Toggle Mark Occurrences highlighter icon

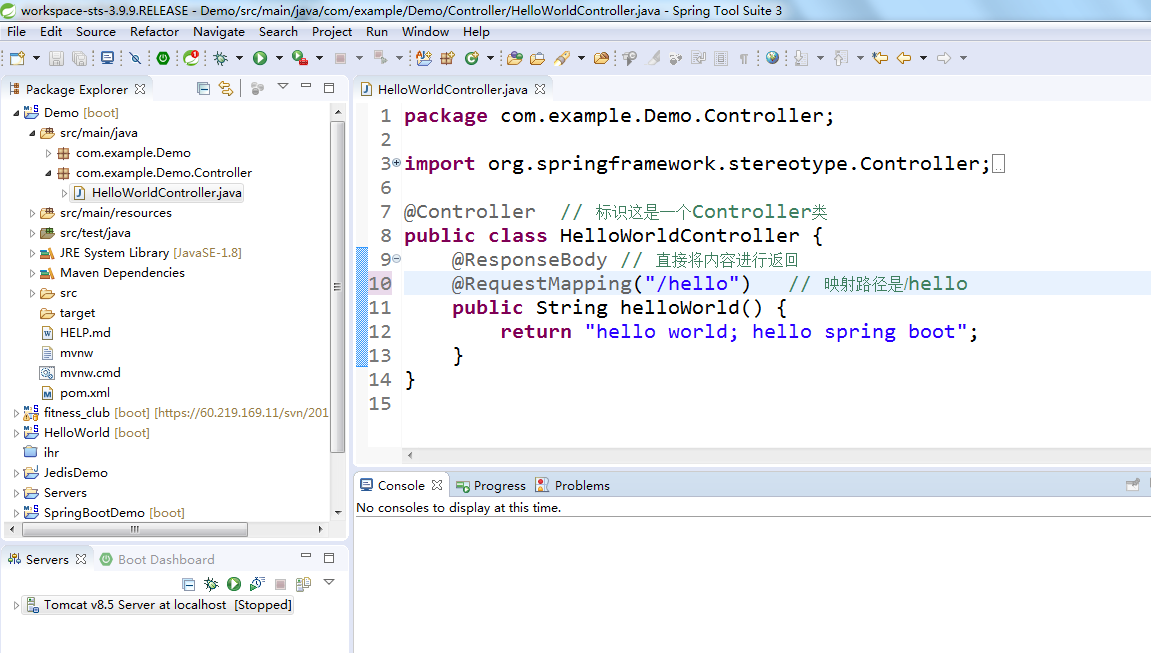[x=653, y=58]
